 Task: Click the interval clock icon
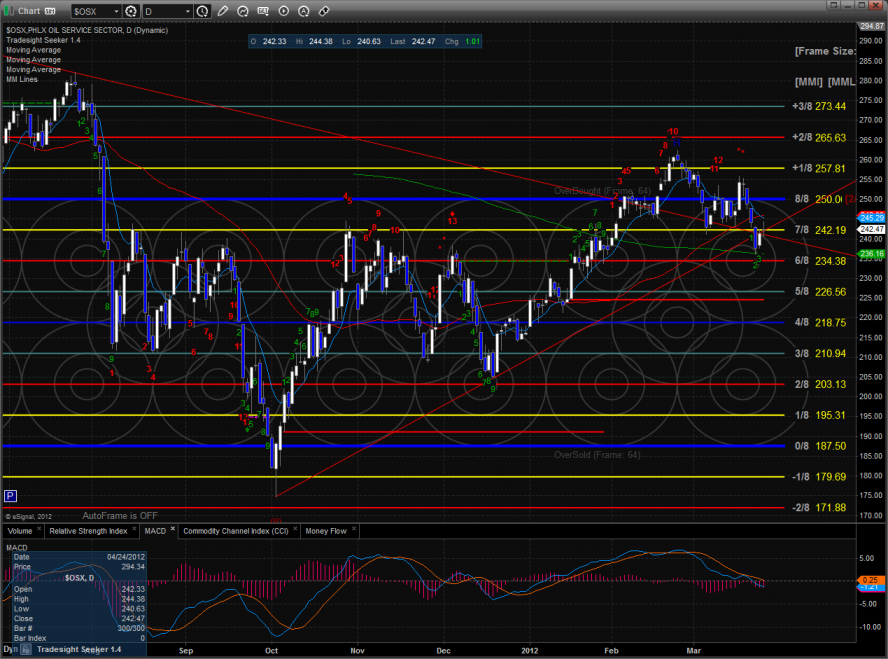coord(203,11)
